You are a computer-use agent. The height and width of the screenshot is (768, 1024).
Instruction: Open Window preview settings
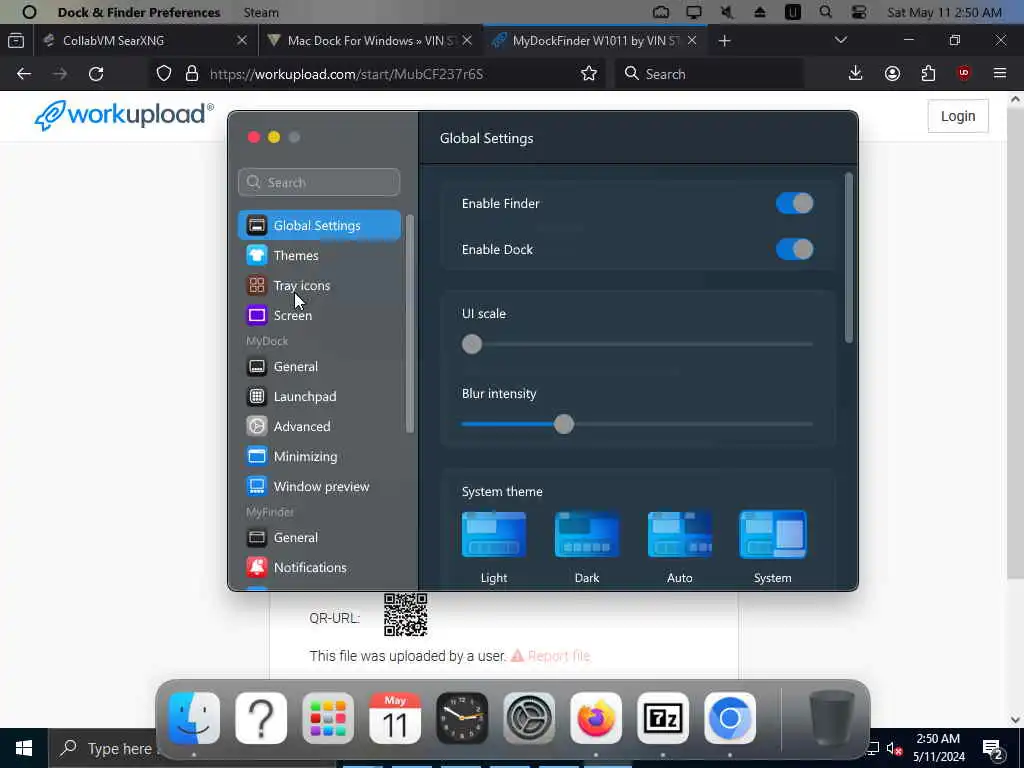pyautogui.click(x=319, y=487)
